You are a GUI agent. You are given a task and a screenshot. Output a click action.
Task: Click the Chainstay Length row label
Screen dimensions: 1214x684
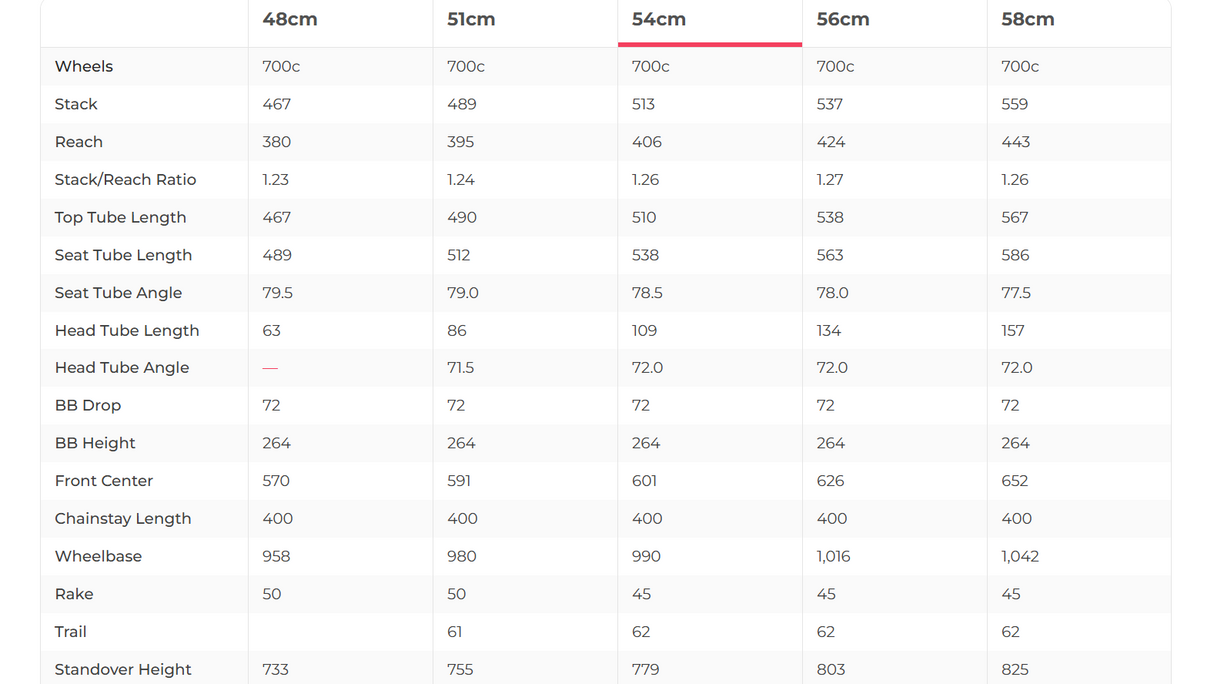[x=123, y=519]
